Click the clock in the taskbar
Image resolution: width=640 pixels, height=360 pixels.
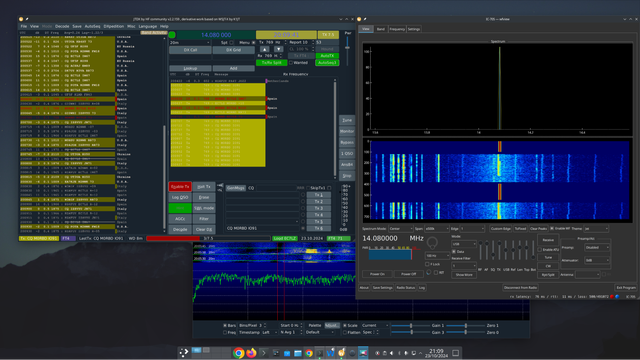436,353
